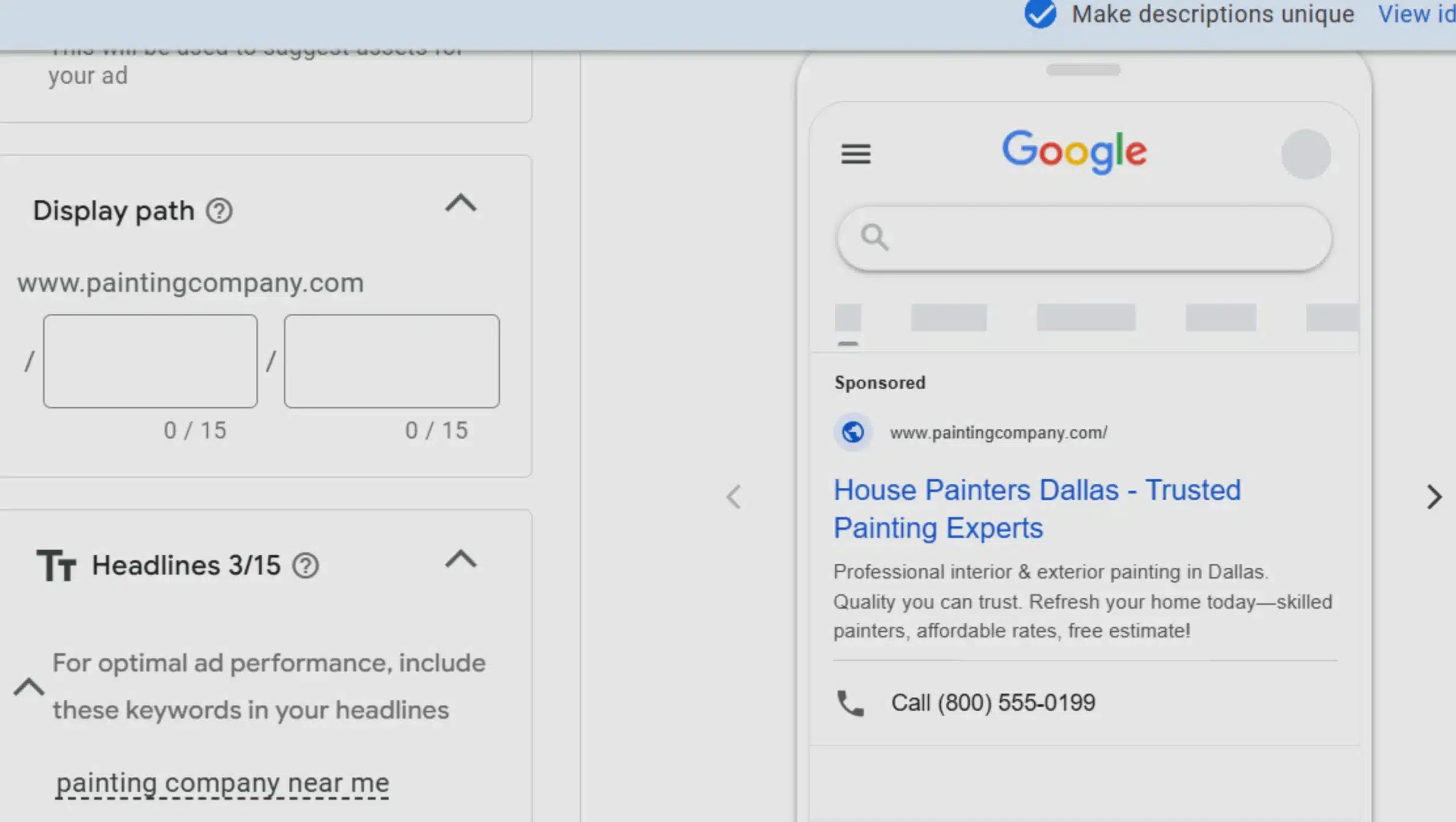Click the first display path input field

150,362
